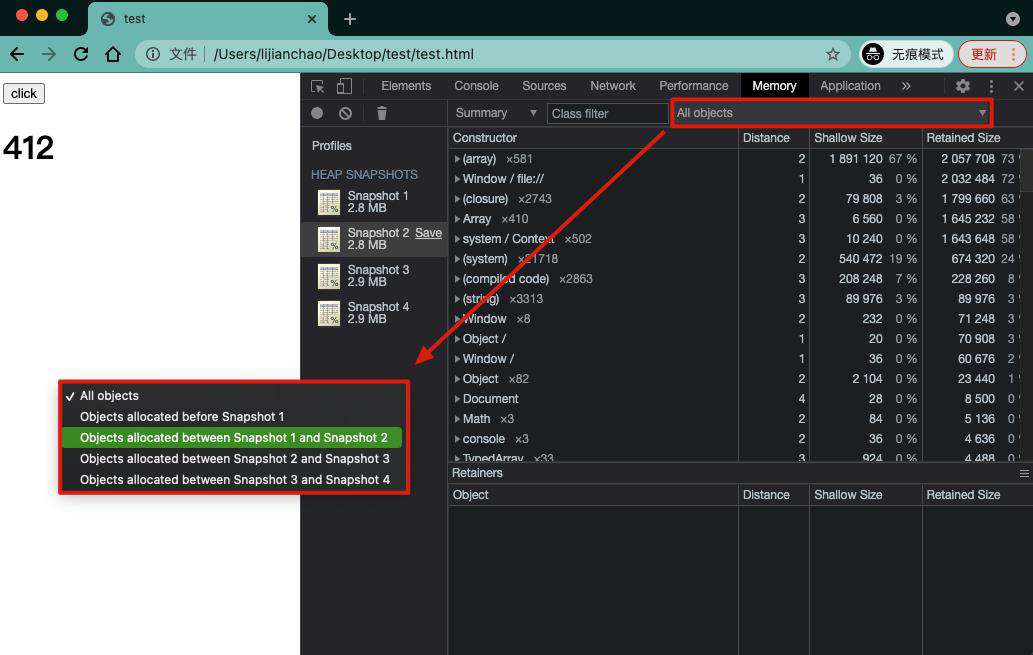
Task: Focus the Class filter input
Action: pos(607,113)
